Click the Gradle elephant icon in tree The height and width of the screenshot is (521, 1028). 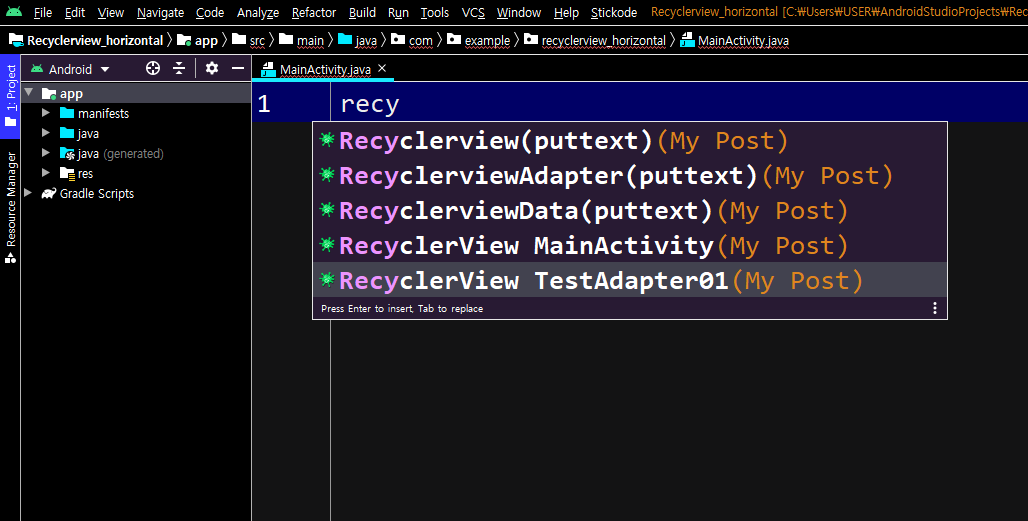(x=49, y=193)
